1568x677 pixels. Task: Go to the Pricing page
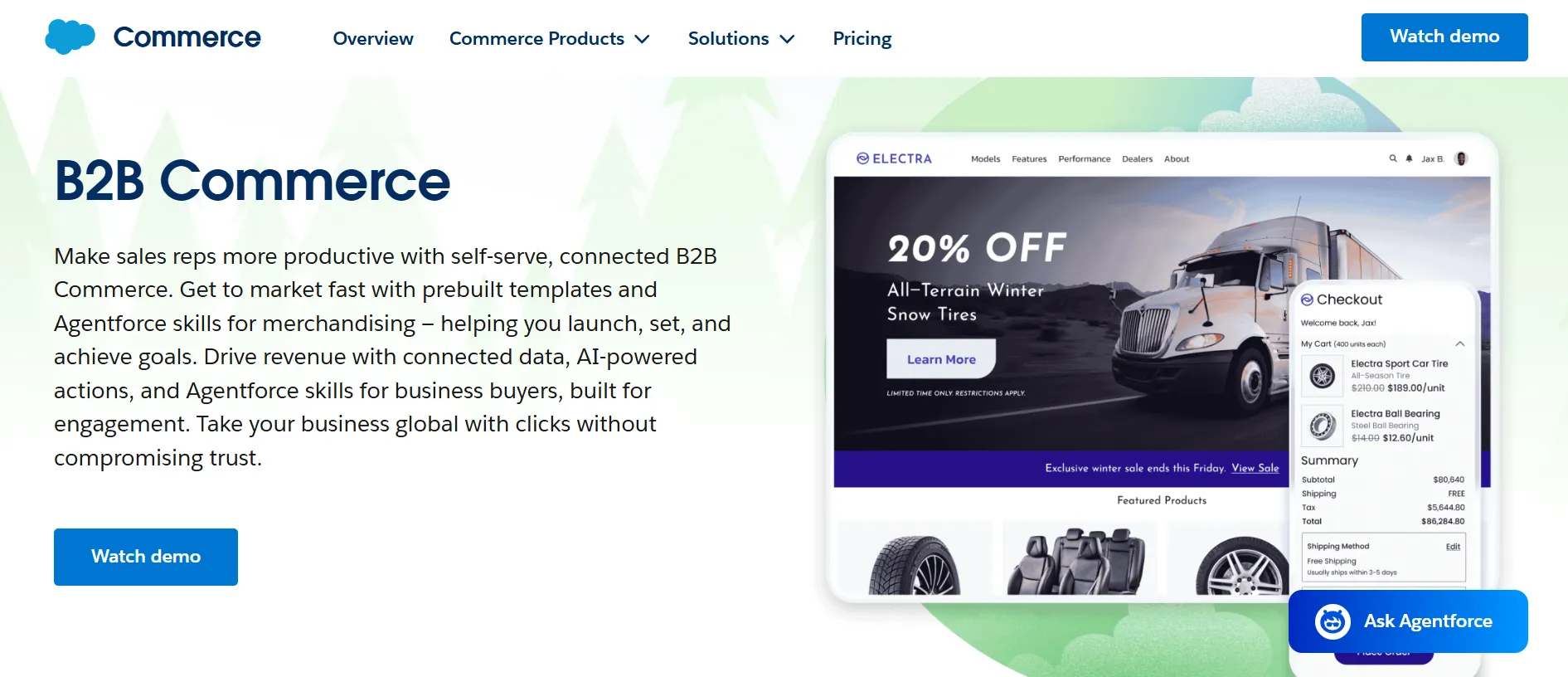point(862,39)
